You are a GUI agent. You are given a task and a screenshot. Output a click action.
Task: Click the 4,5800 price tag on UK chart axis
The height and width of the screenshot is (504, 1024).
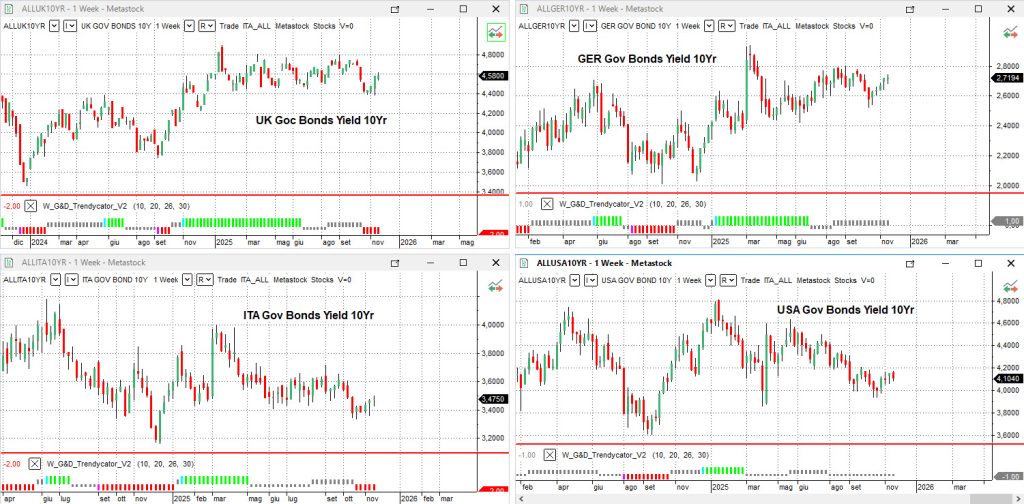(x=494, y=76)
